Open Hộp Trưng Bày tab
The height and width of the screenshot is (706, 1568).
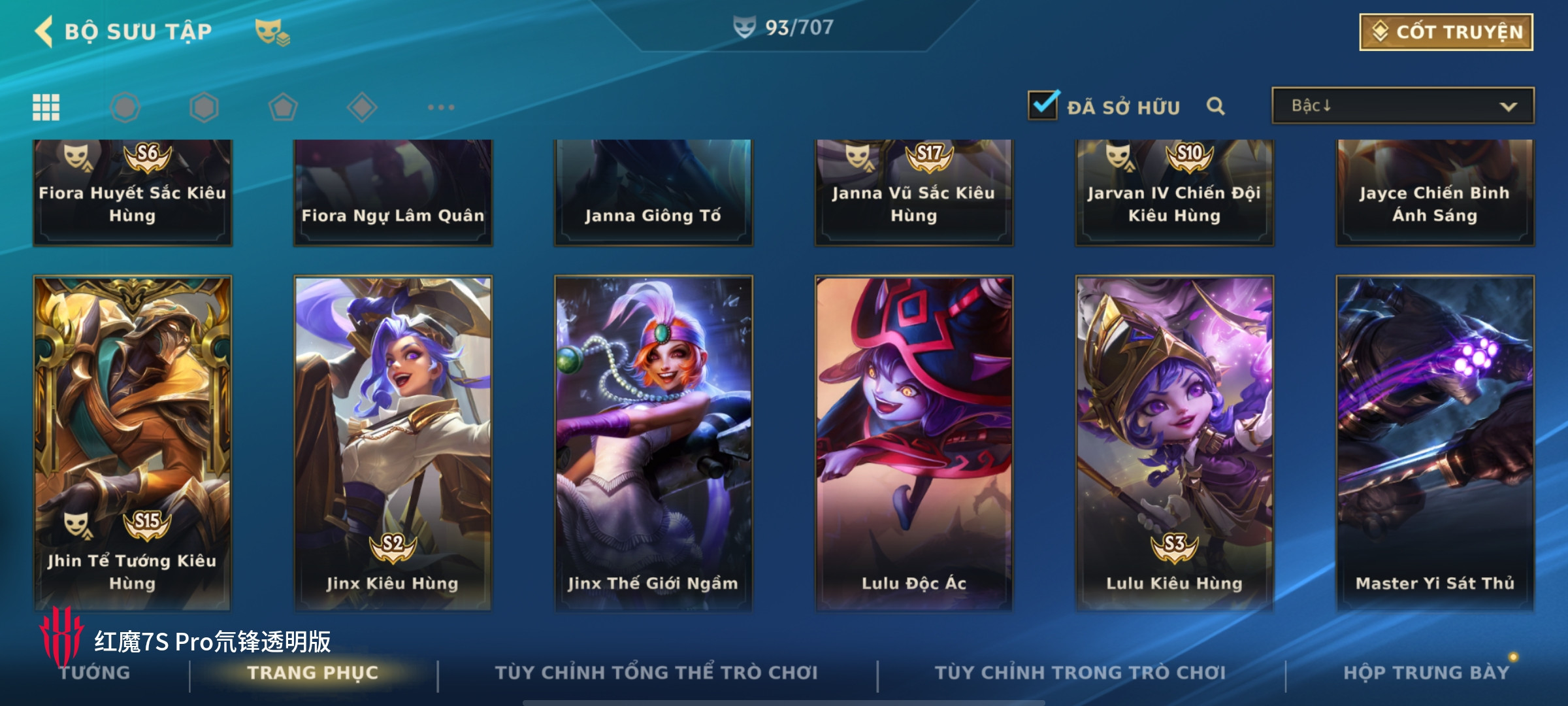pyautogui.click(x=1426, y=673)
